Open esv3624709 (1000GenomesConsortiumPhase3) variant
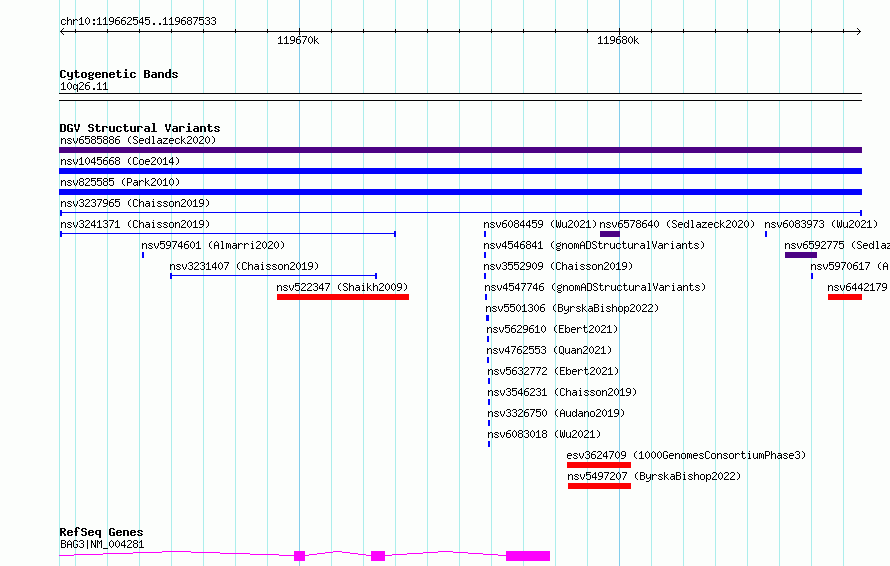 pyautogui.click(x=686, y=455)
